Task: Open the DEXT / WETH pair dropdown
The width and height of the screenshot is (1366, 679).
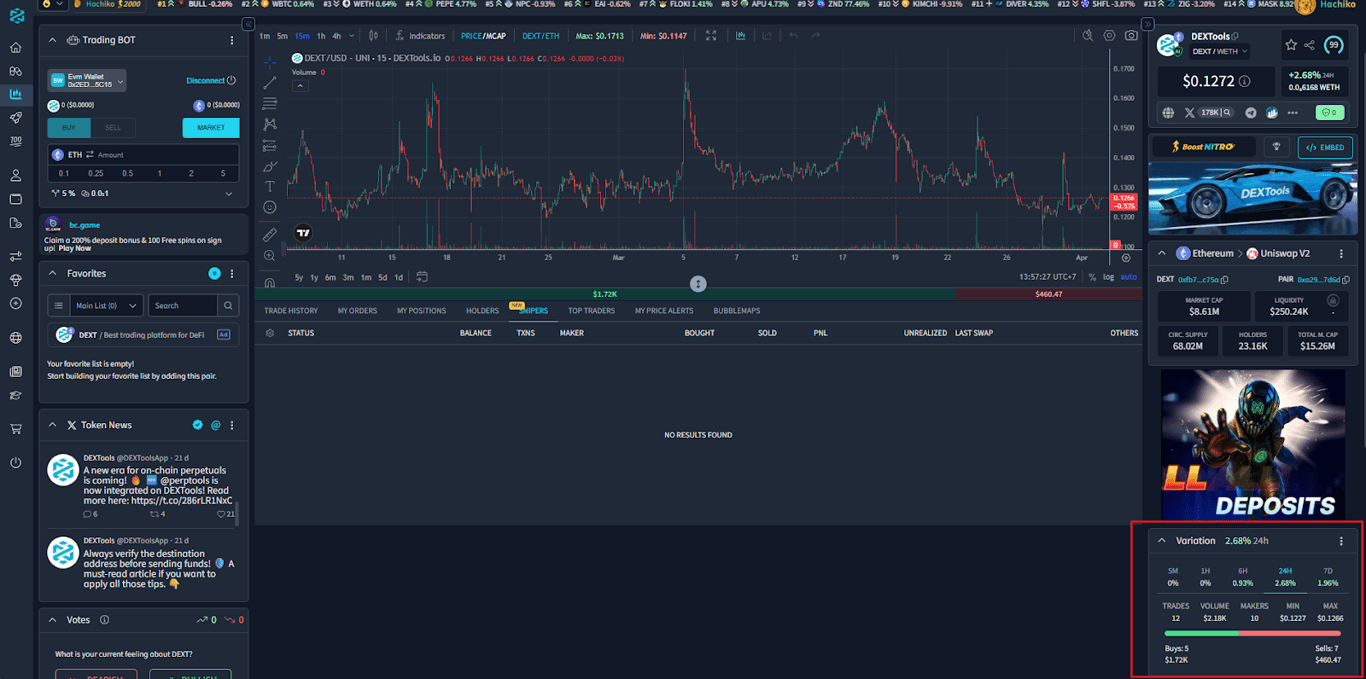Action: tap(1218, 51)
